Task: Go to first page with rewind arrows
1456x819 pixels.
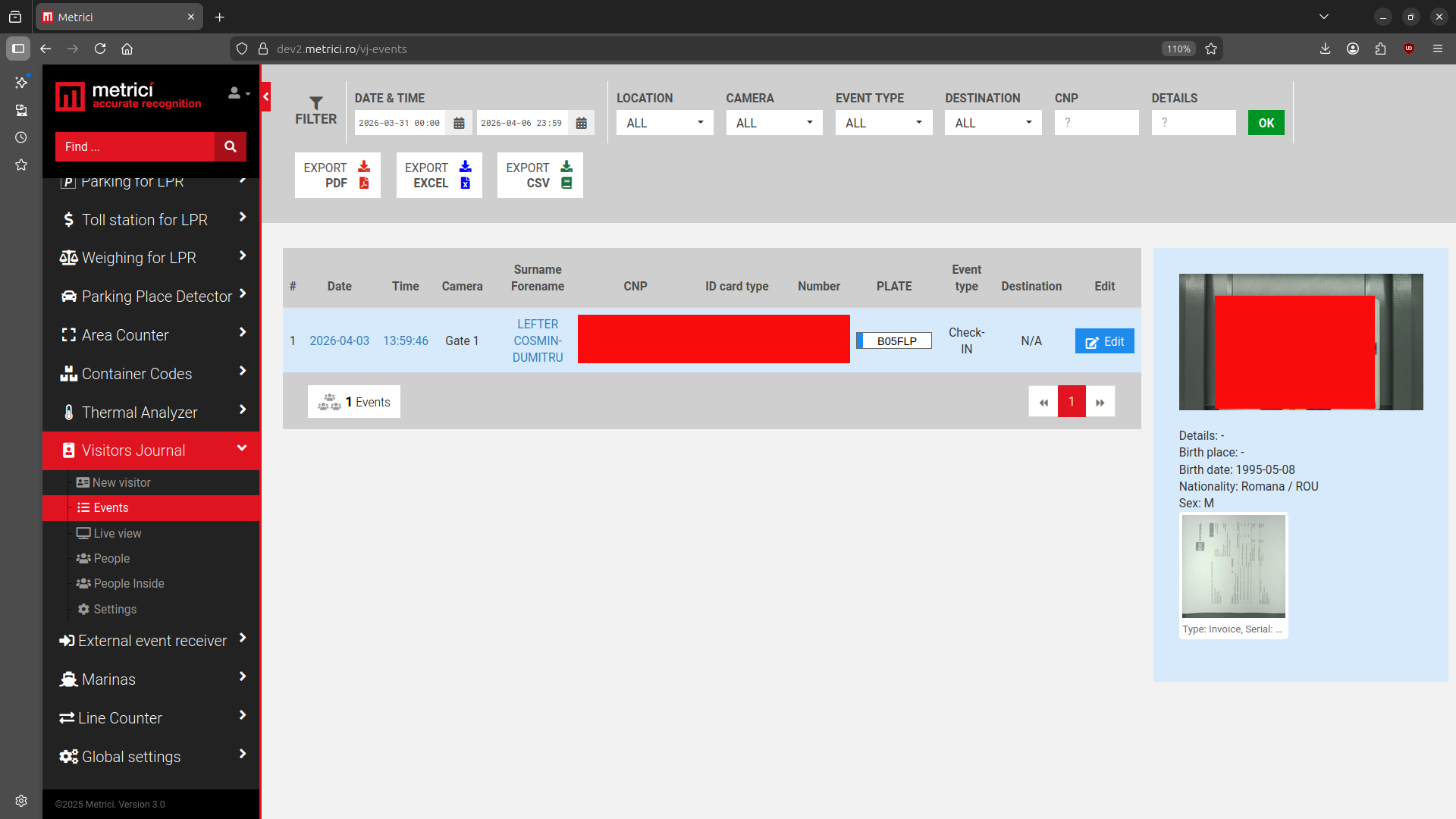Action: click(x=1043, y=402)
